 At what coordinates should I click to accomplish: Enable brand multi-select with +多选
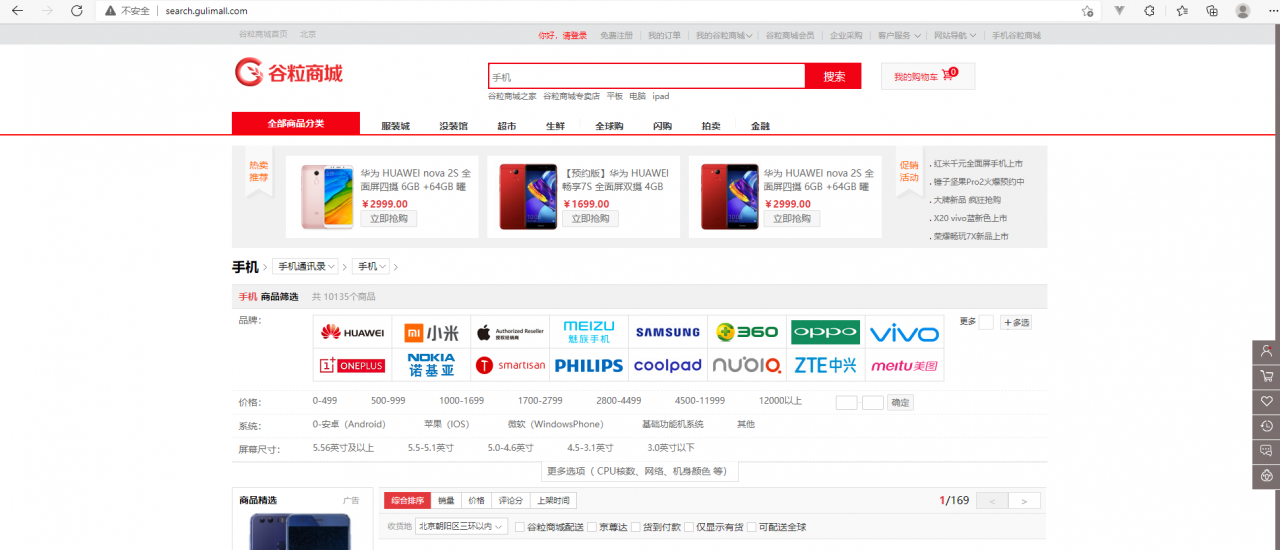(1015, 322)
